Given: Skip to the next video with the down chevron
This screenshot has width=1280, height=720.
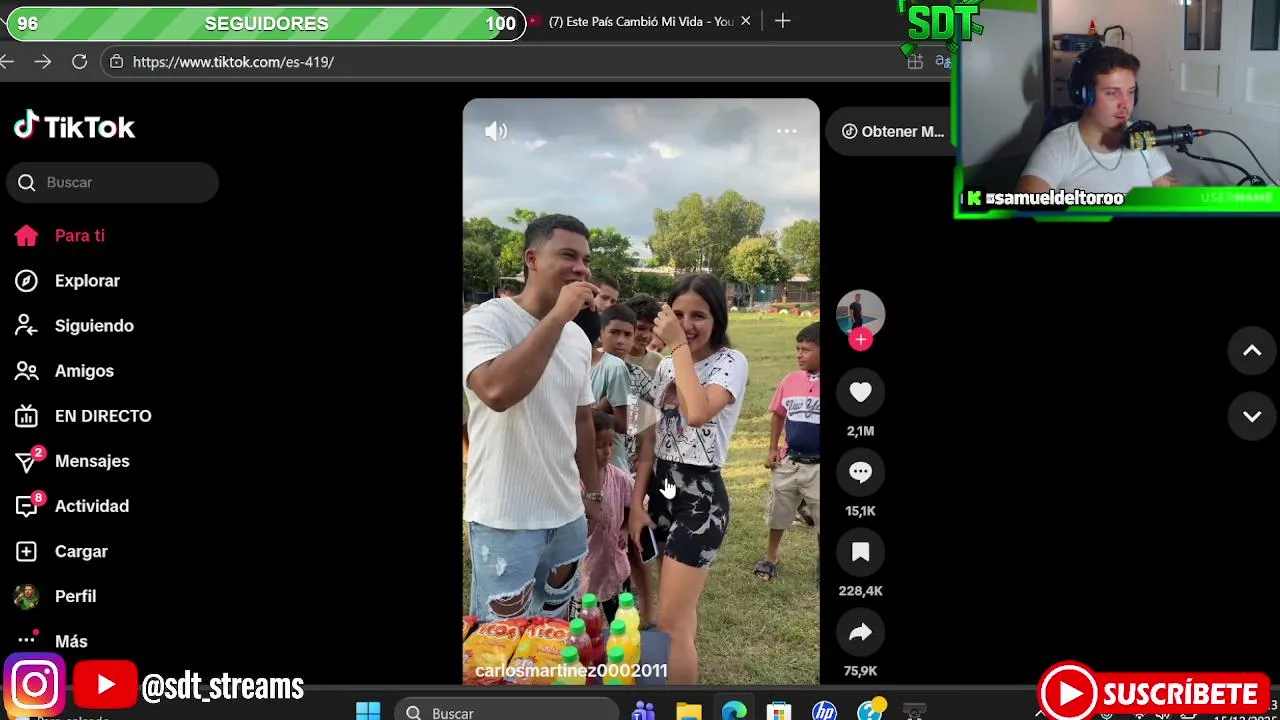Looking at the screenshot, I should tap(1252, 416).
